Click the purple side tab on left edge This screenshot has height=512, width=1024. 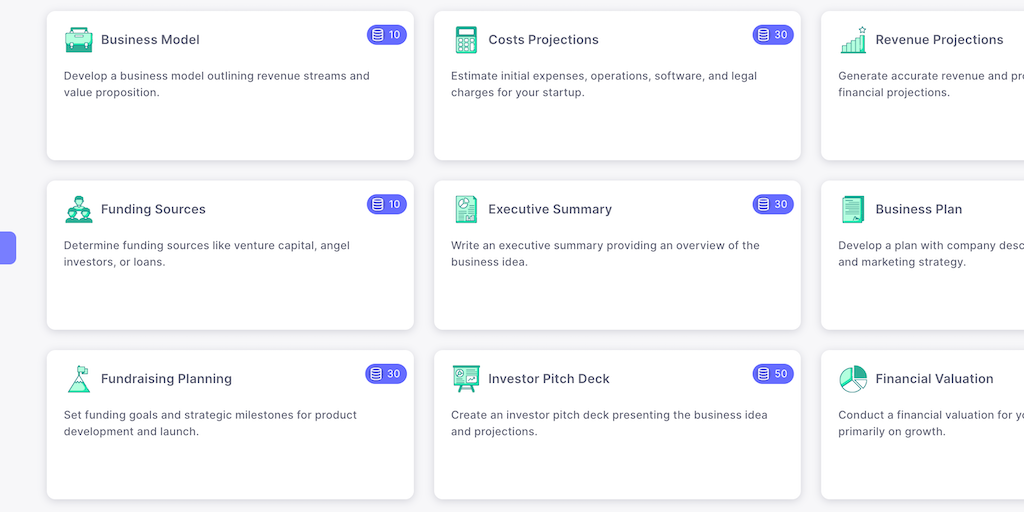pos(7,248)
